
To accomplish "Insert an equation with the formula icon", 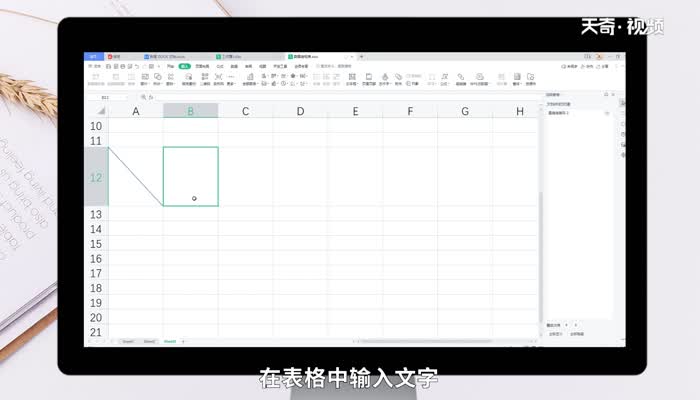I will pos(445,79).
